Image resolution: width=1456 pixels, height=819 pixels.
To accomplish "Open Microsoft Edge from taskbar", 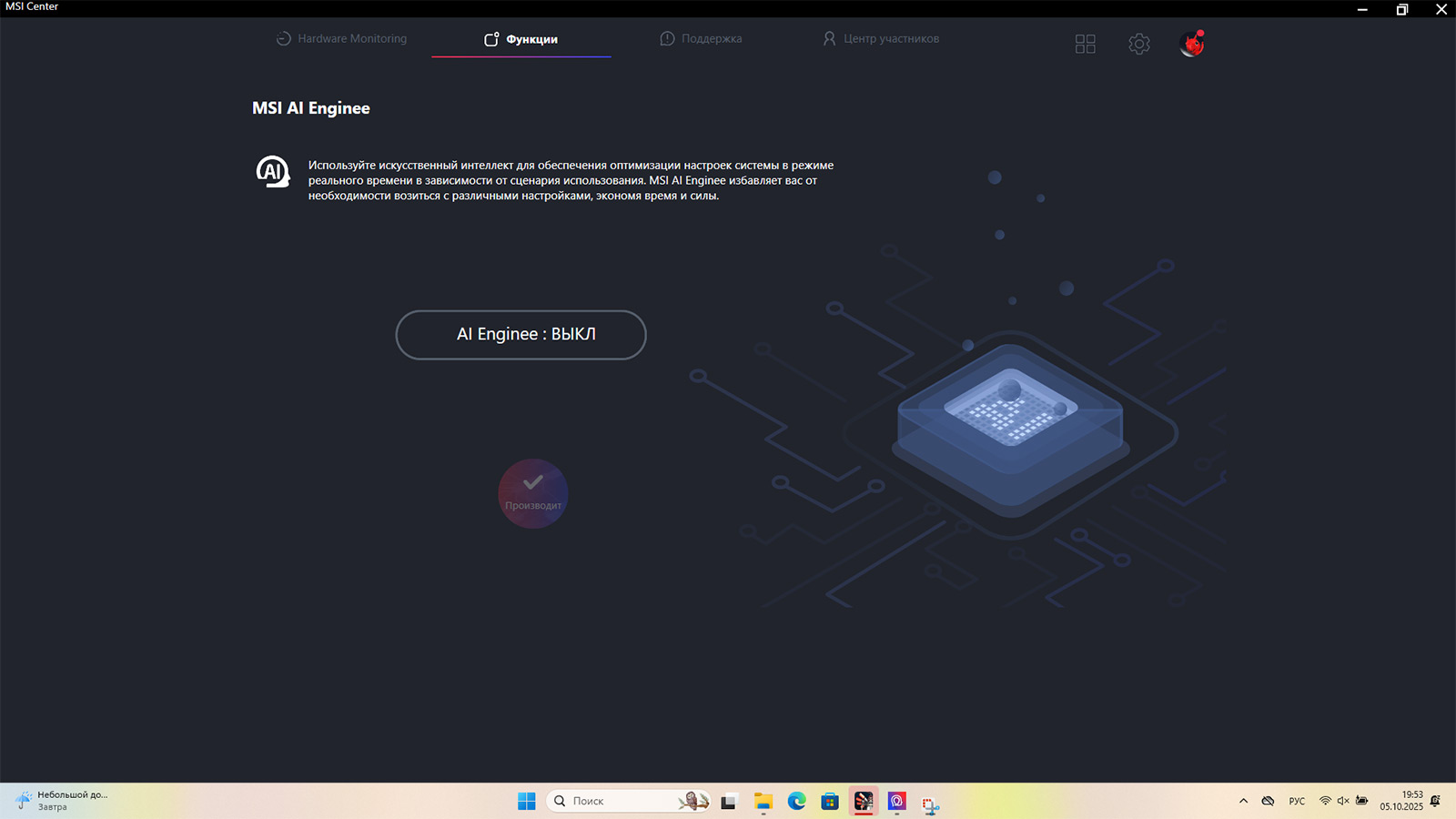I will (x=796, y=801).
